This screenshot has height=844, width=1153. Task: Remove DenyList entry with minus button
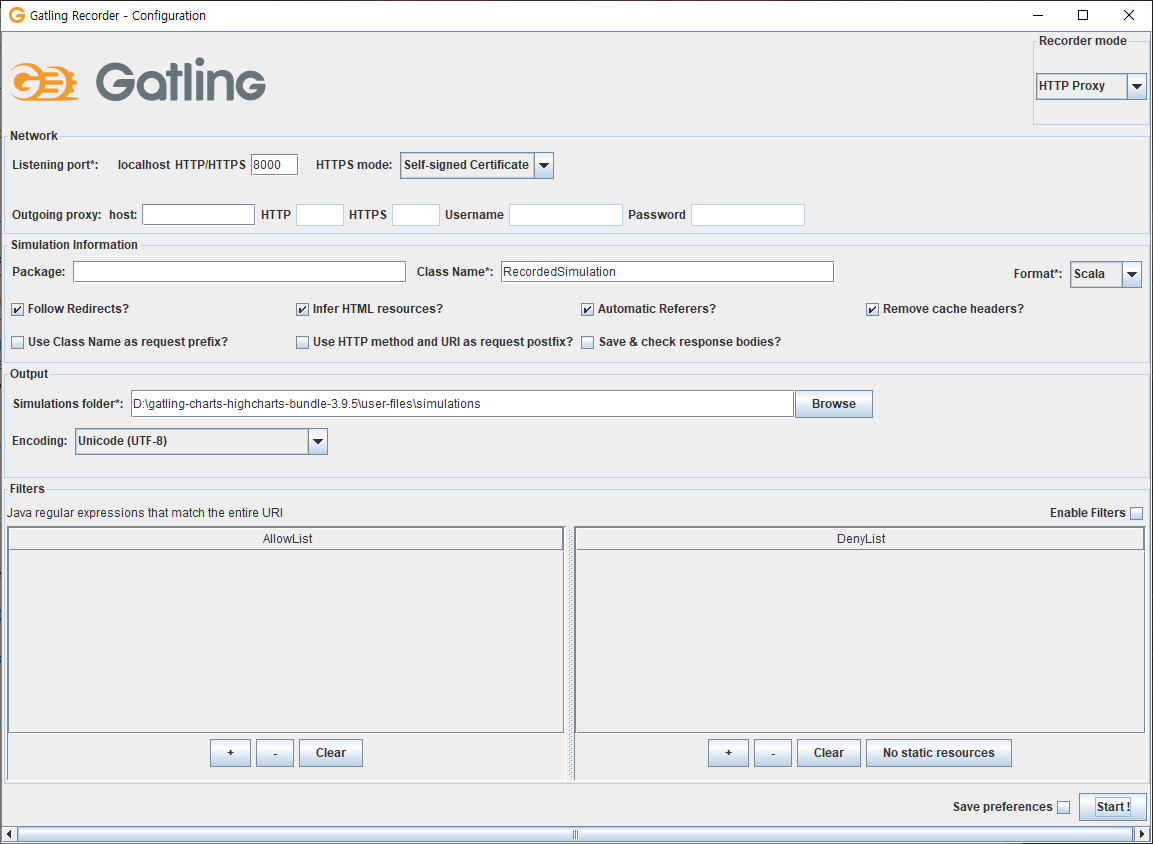[x=773, y=753]
